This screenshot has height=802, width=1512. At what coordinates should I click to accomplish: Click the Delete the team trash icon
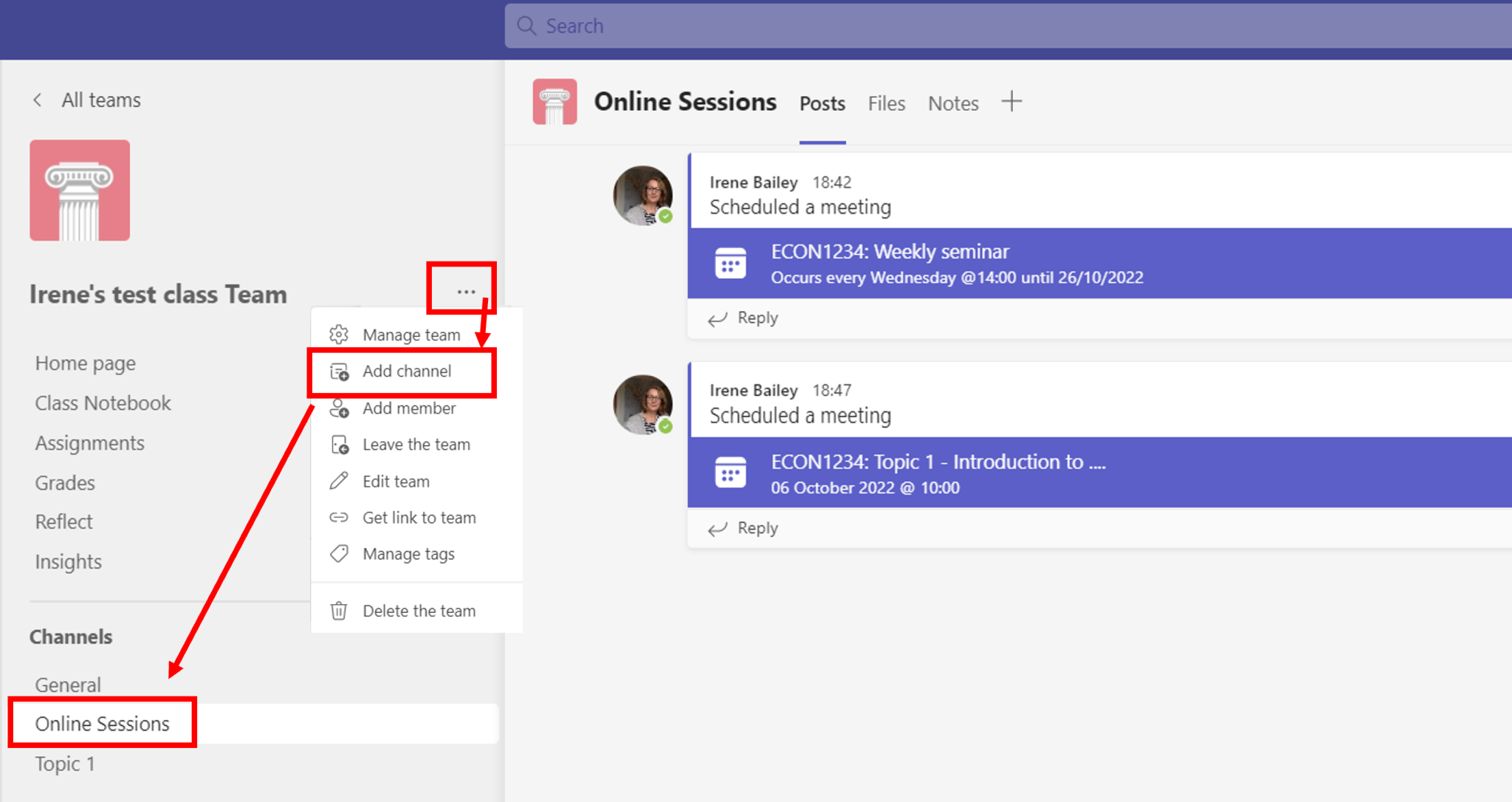pos(339,611)
